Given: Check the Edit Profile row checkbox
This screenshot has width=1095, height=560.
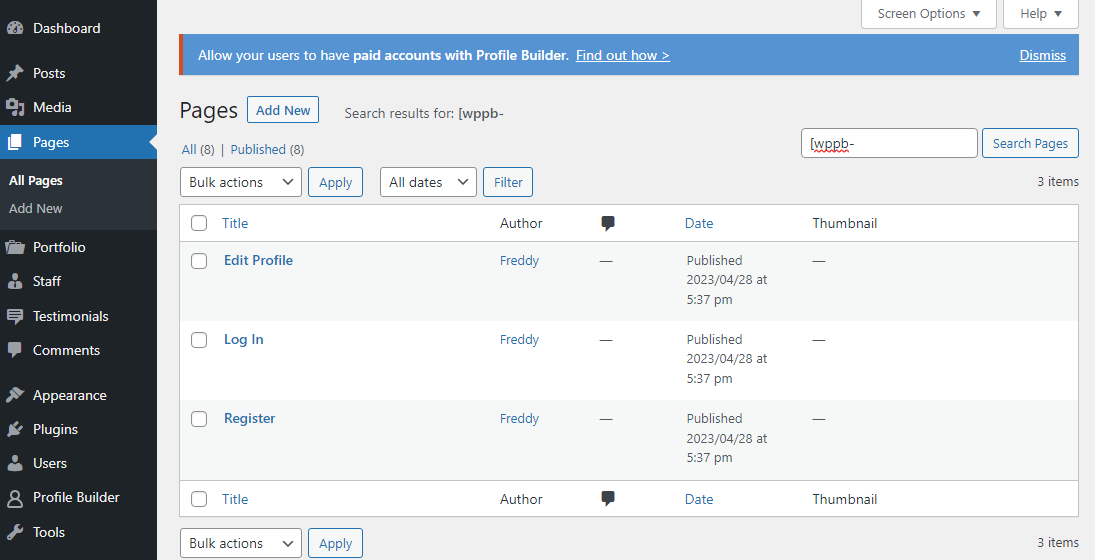Looking at the screenshot, I should click(x=199, y=261).
